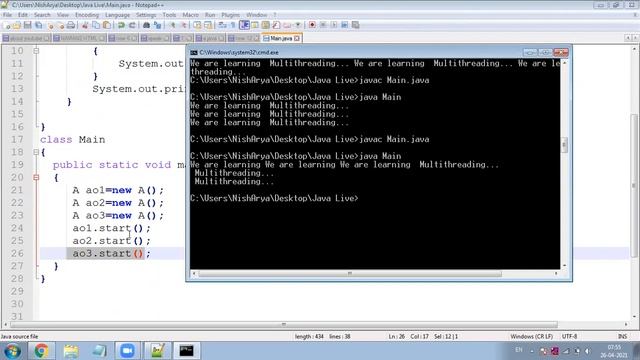Click cmd window horizontal scrollbar thumb

350,274
